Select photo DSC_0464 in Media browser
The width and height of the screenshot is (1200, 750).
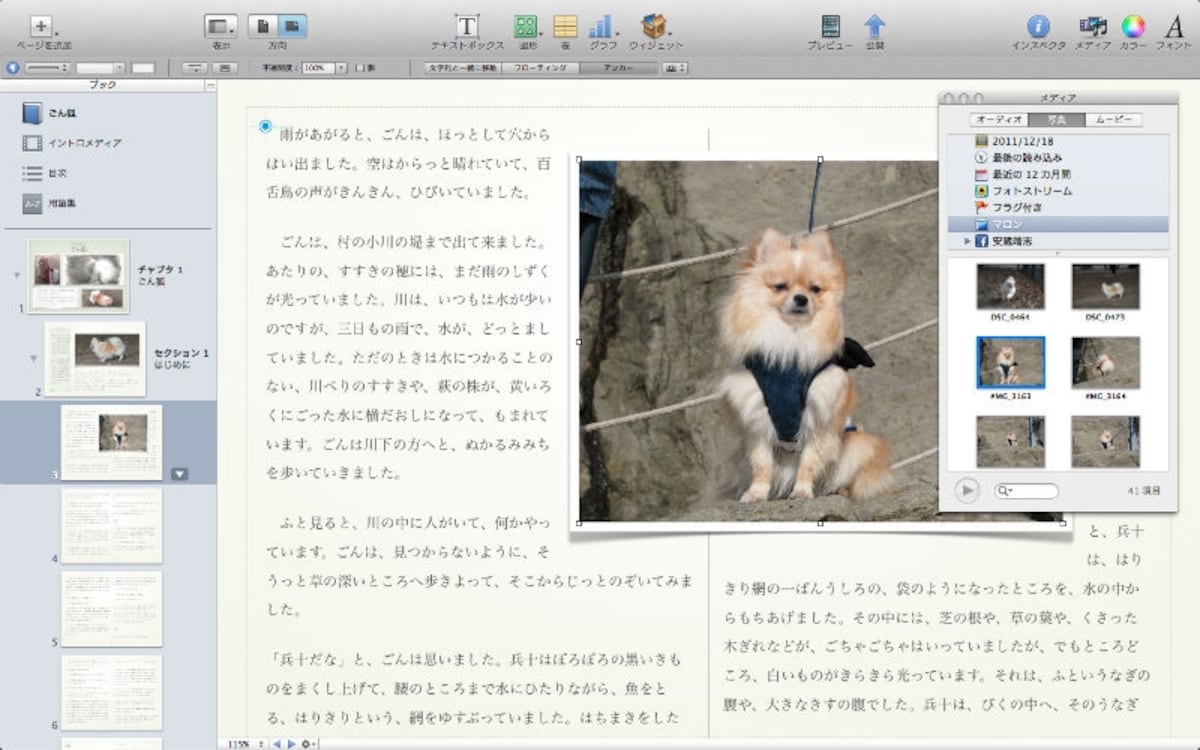click(1010, 286)
